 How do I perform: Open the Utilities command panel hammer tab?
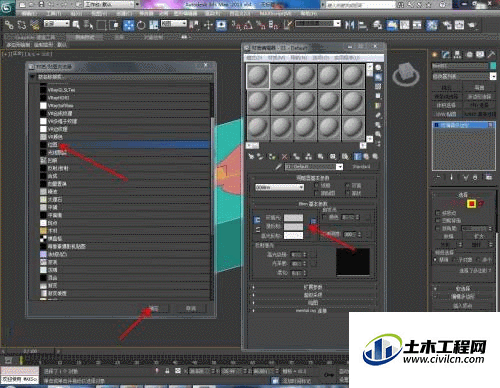point(491,54)
